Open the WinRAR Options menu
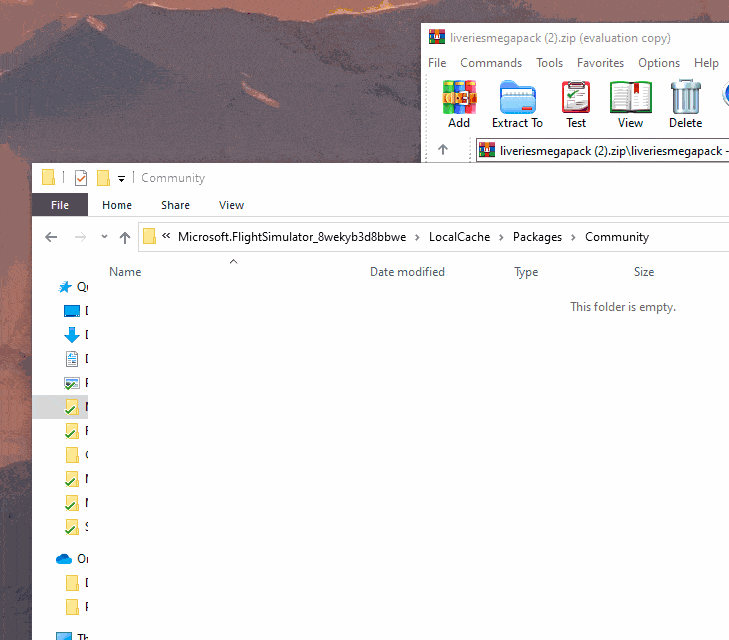This screenshot has height=640, width=729. point(659,63)
